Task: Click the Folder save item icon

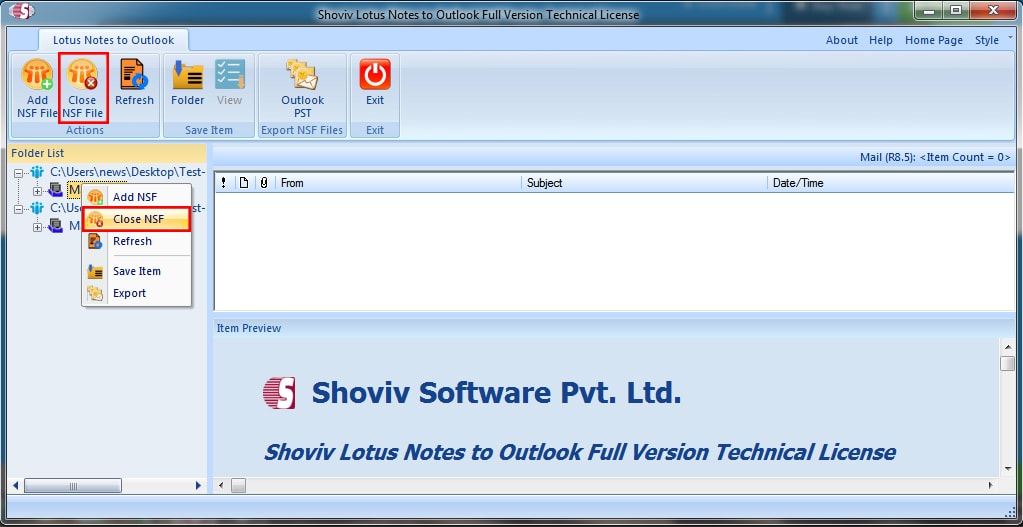Action: [188, 82]
